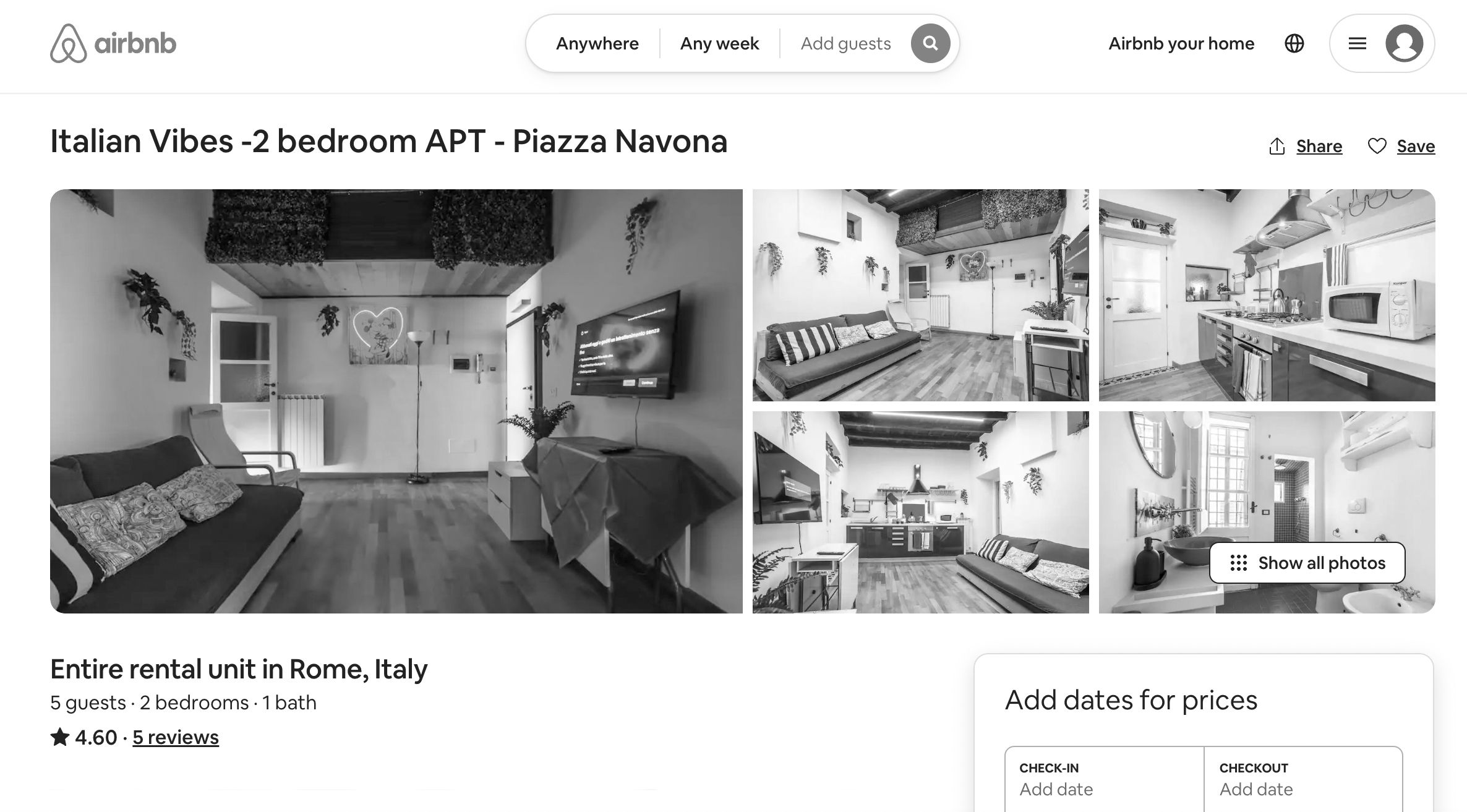The image size is (1467, 812).
Task: Open the sofa with striped pillow photo
Action: point(920,295)
